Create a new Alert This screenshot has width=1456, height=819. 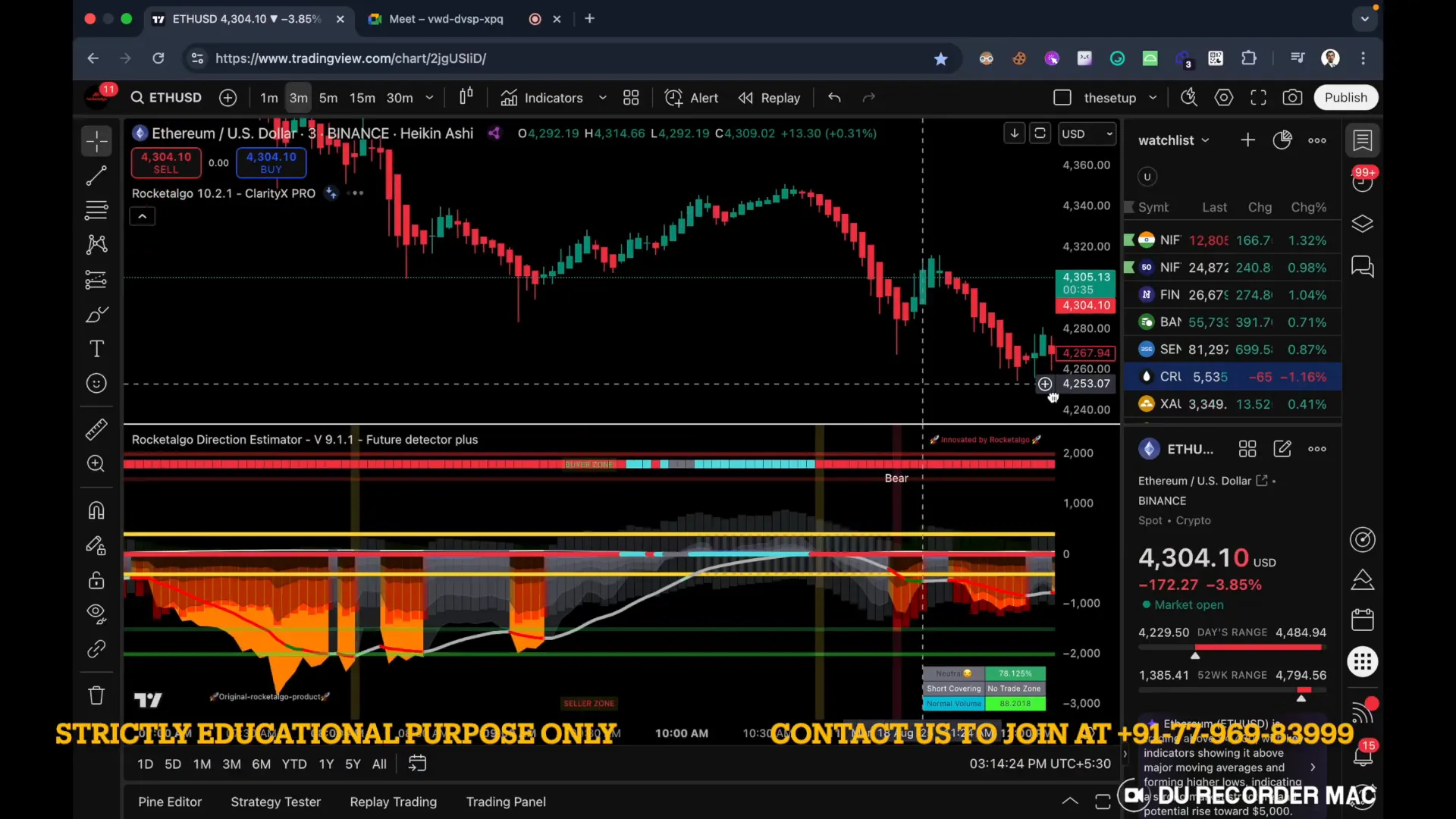coord(692,98)
